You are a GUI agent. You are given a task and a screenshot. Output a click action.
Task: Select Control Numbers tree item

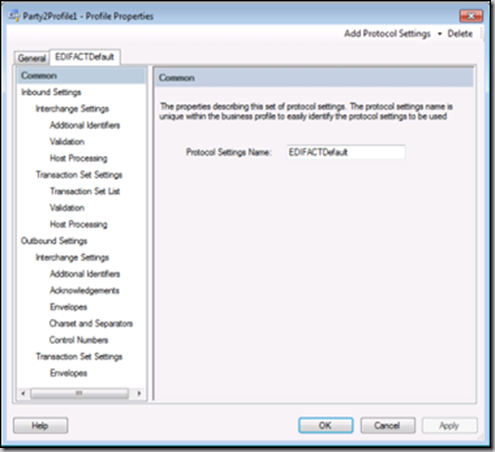(x=79, y=340)
